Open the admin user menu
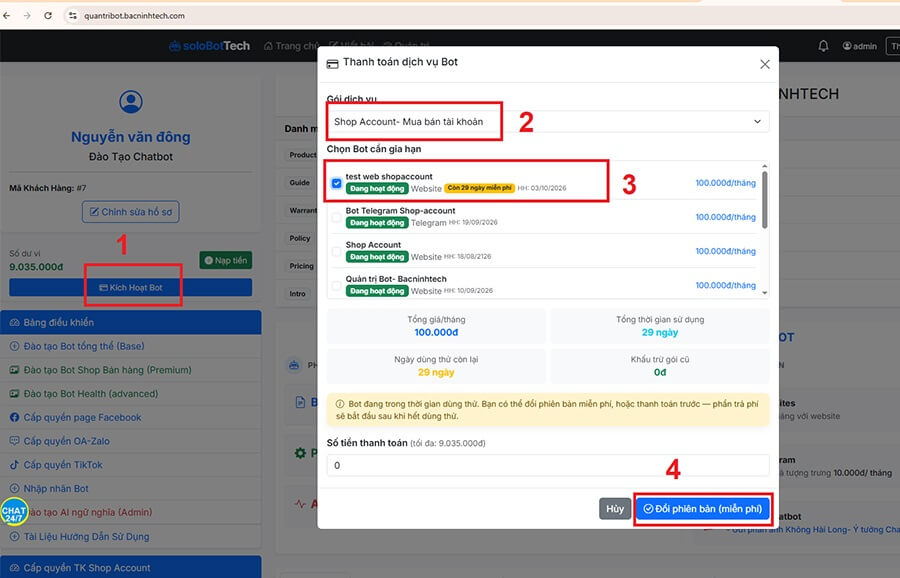900x578 pixels. pyautogui.click(x=859, y=46)
